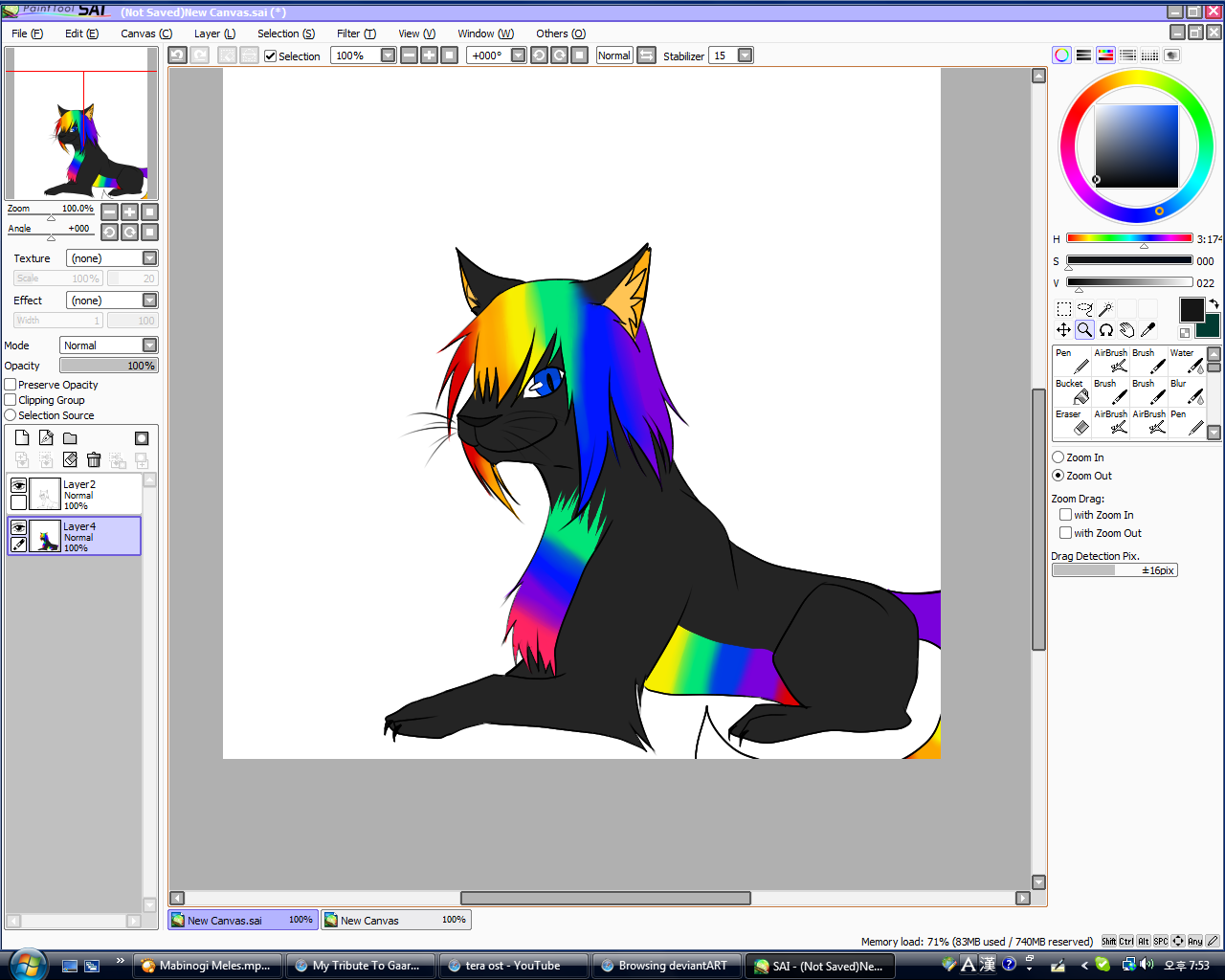Image resolution: width=1225 pixels, height=980 pixels.
Task: Adjust the layer Opacity slider
Action: (x=109, y=366)
